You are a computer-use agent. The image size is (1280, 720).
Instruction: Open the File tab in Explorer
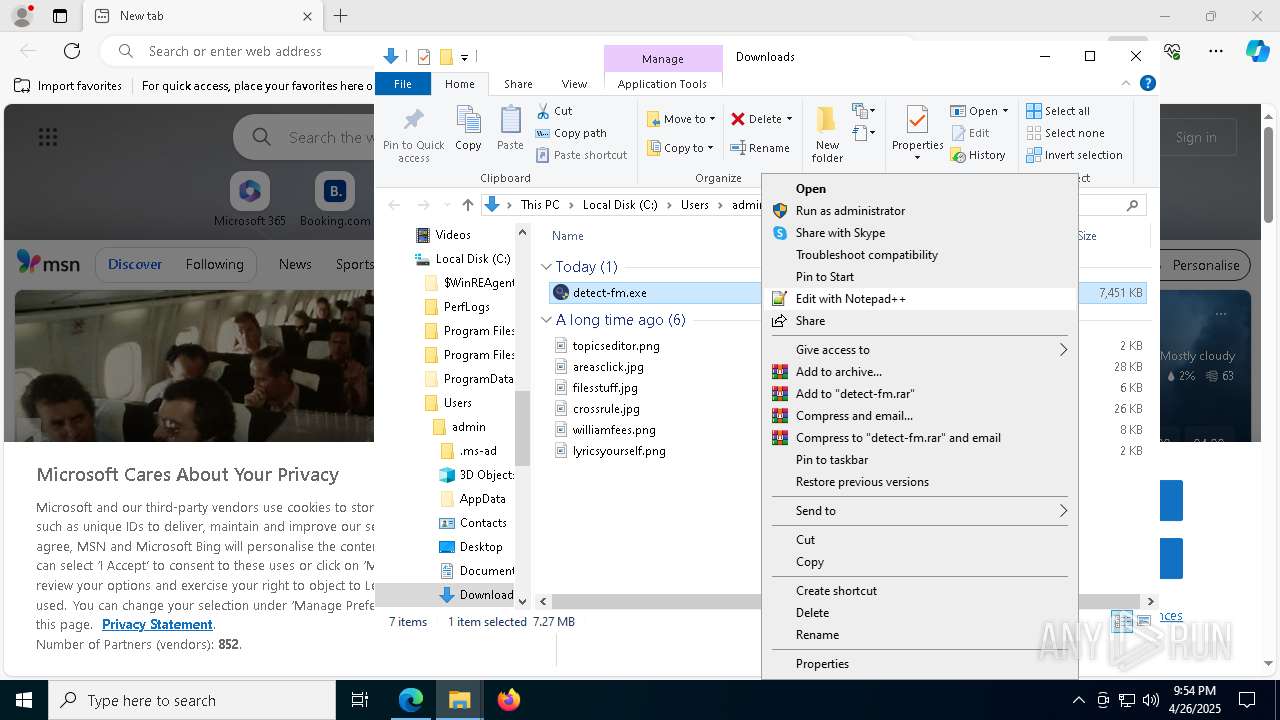[x=403, y=84]
